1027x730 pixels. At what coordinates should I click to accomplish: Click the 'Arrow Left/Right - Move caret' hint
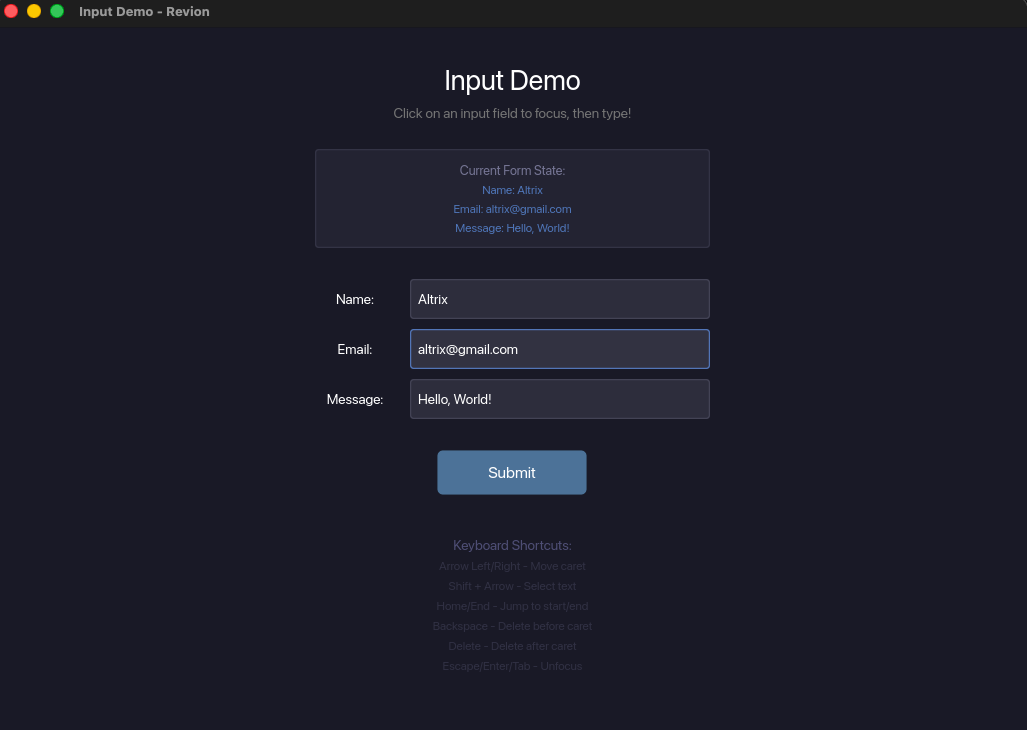512,566
